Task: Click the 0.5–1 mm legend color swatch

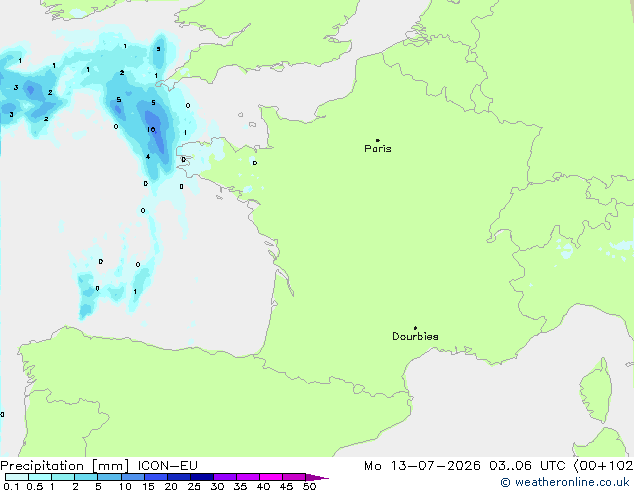Action: 40,477
